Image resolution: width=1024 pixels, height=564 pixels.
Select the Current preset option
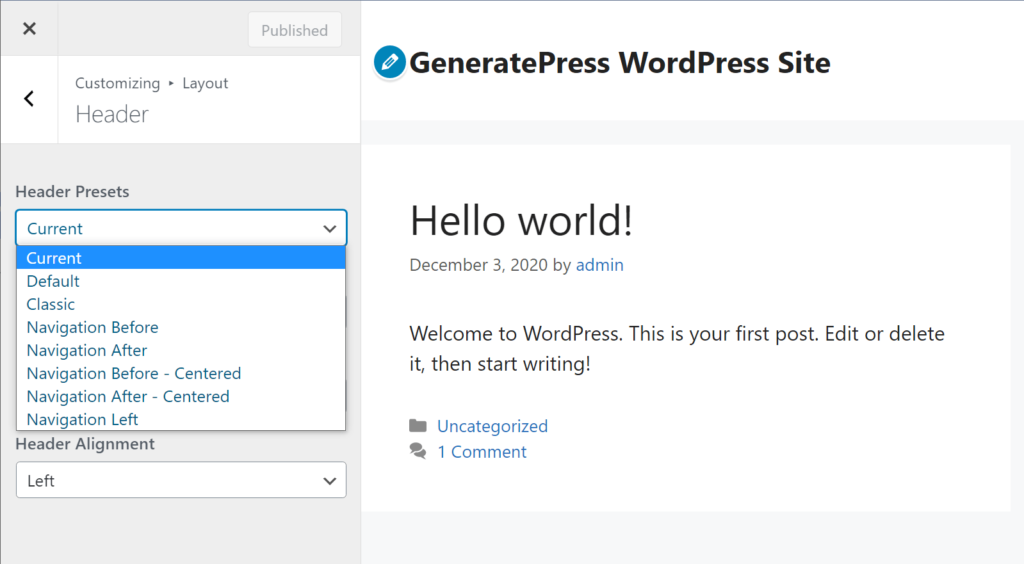point(181,258)
